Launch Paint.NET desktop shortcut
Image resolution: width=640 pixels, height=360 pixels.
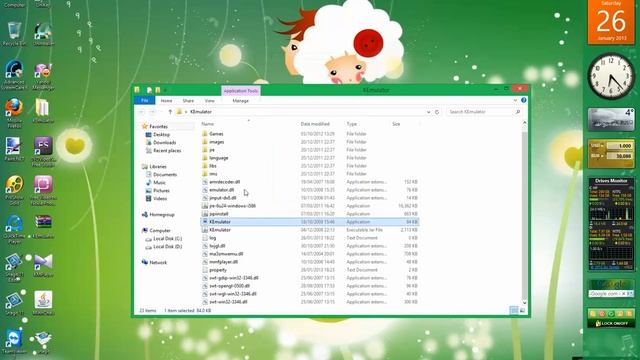pos(14,149)
